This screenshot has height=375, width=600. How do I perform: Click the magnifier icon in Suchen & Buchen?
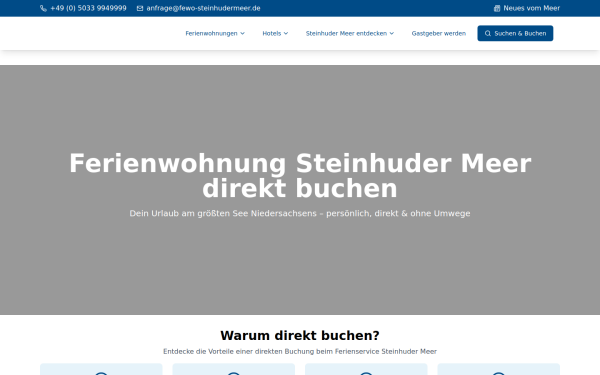click(x=488, y=34)
